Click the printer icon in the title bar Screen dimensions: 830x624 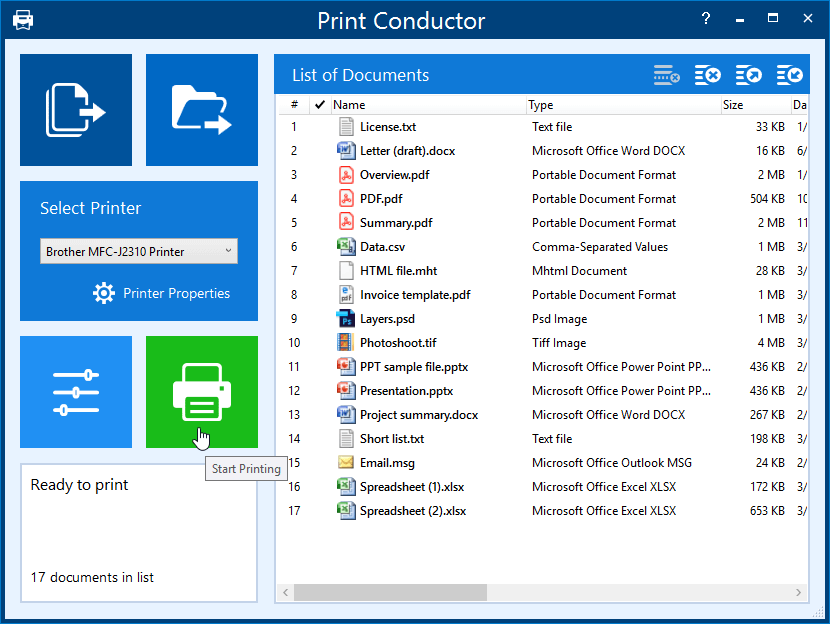22,20
